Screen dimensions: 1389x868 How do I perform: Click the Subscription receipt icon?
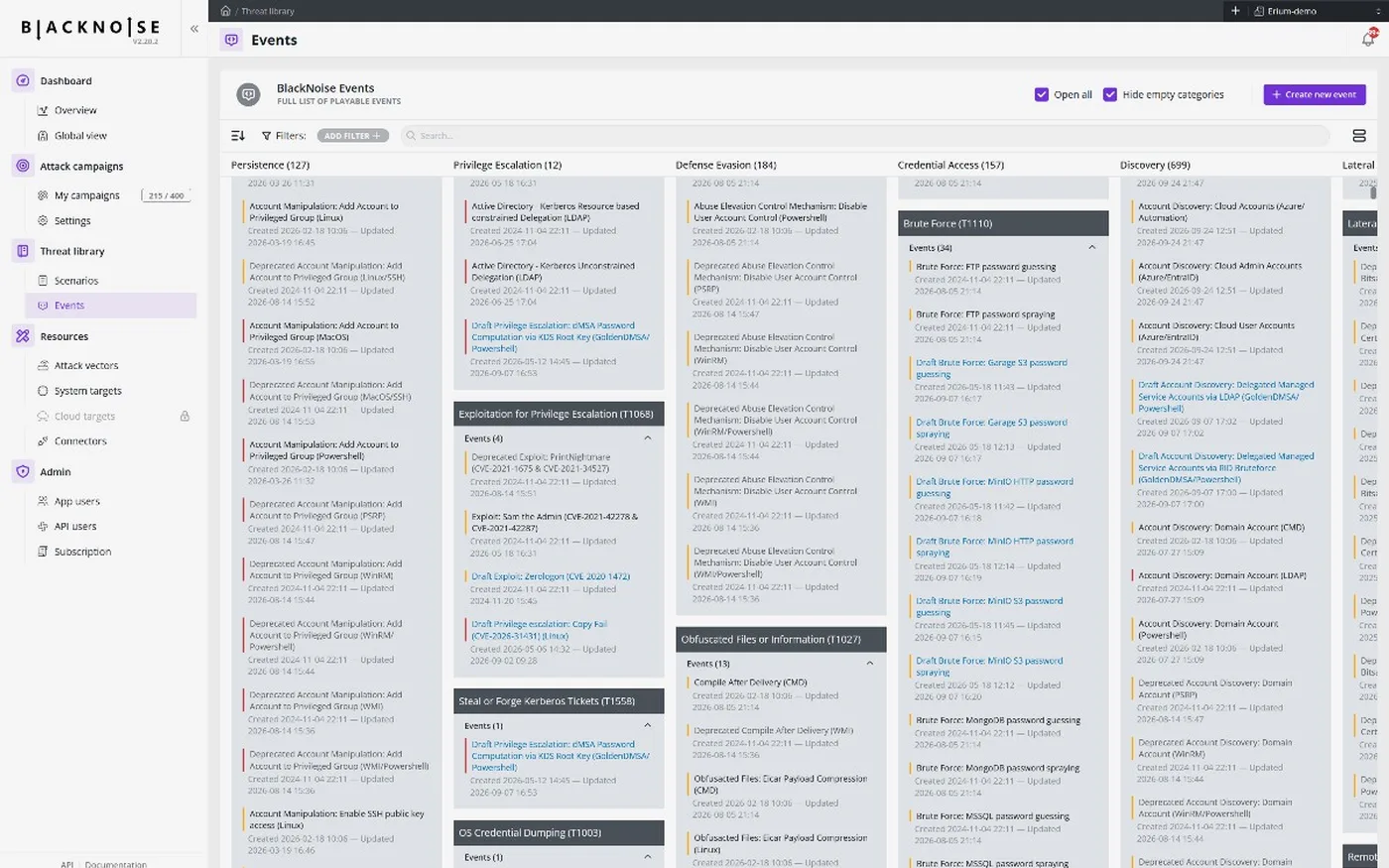pos(43,552)
